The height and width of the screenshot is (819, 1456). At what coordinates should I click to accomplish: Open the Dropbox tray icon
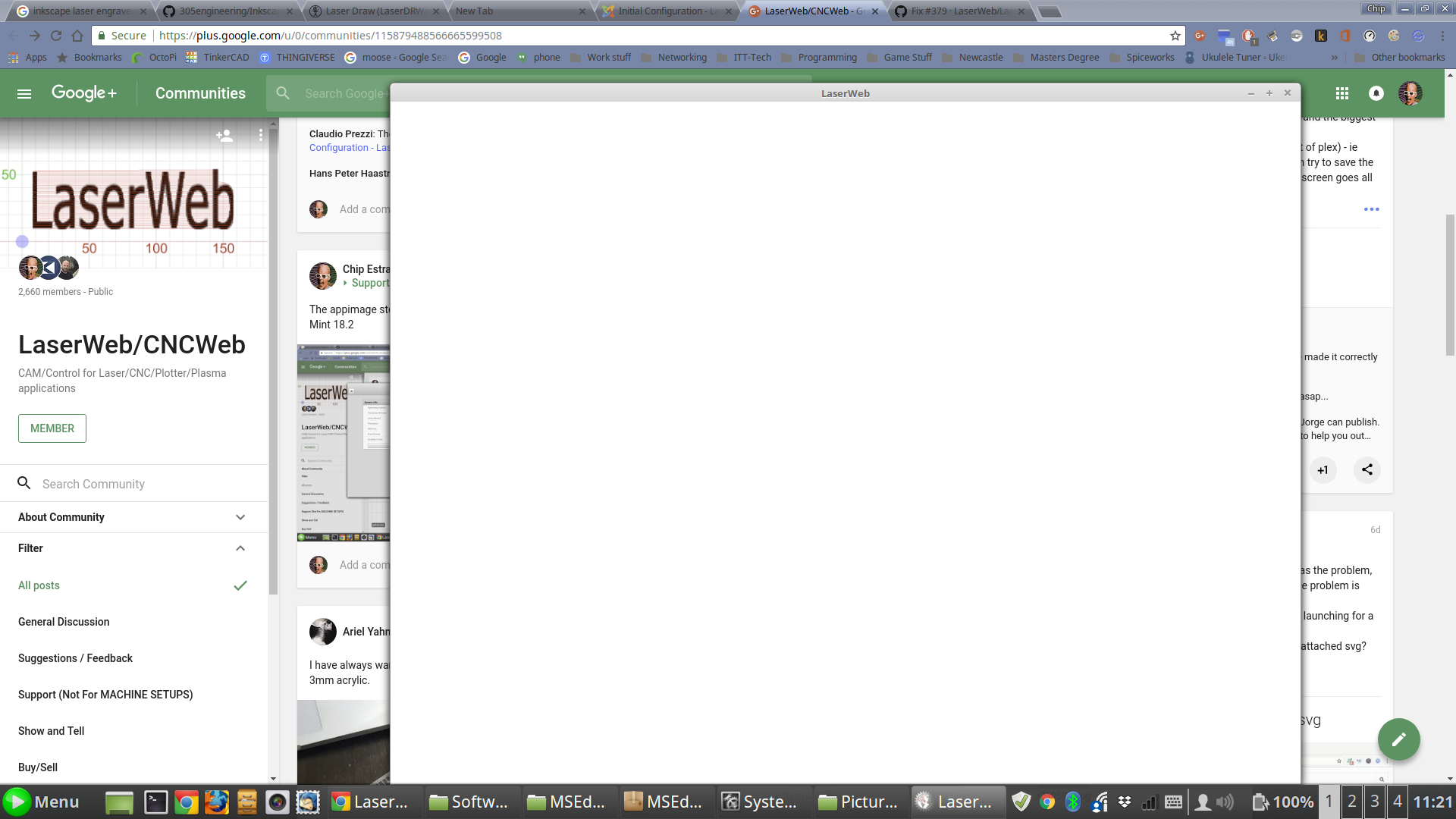pos(1125,802)
